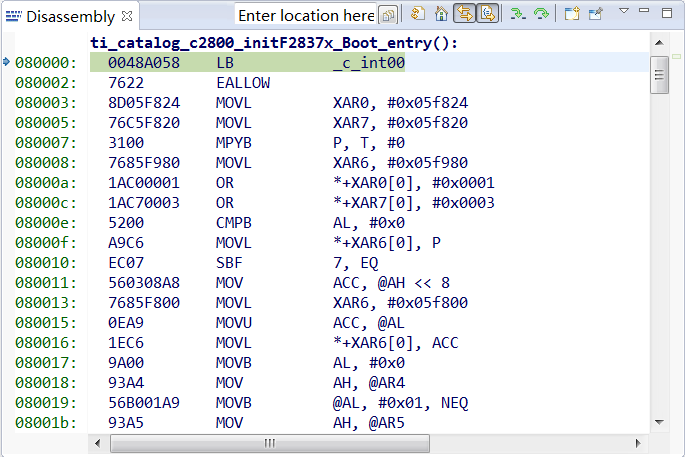This screenshot has height=457, width=685.
Task: Click address 08001b in the gutter
Action: tap(46, 423)
